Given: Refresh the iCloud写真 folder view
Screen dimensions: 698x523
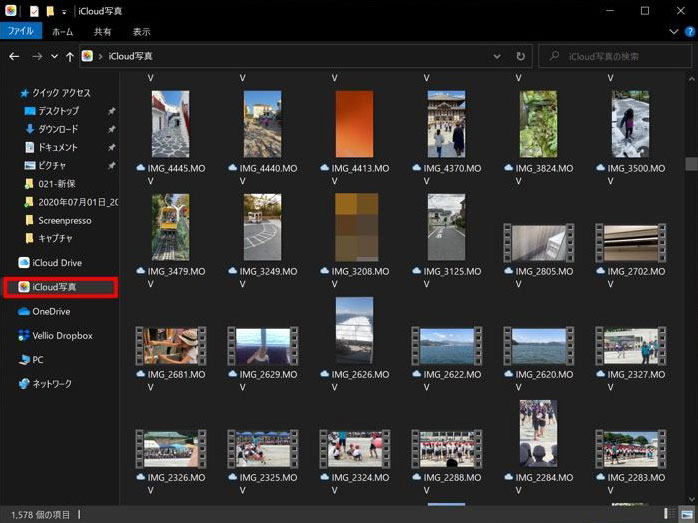Looking at the screenshot, I should click(x=520, y=57).
